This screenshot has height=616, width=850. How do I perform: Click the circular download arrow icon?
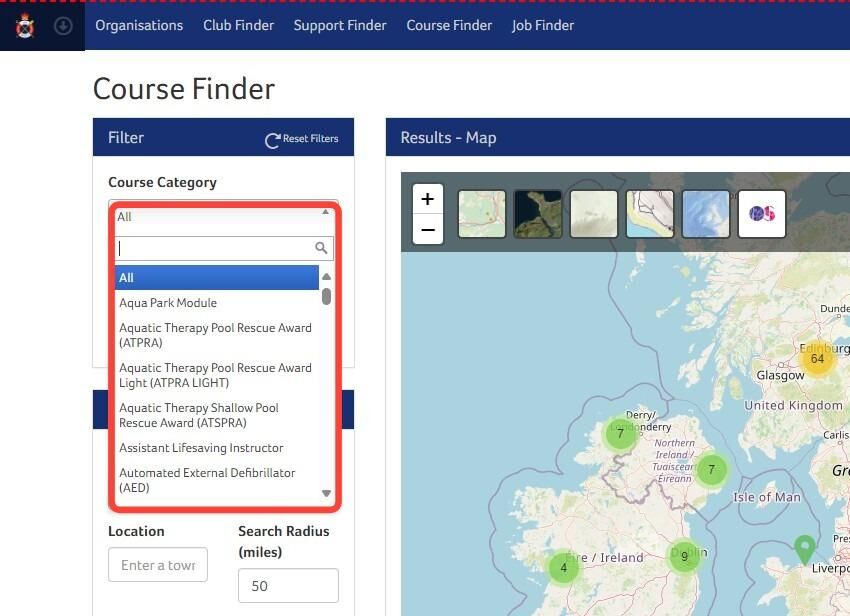pos(63,25)
